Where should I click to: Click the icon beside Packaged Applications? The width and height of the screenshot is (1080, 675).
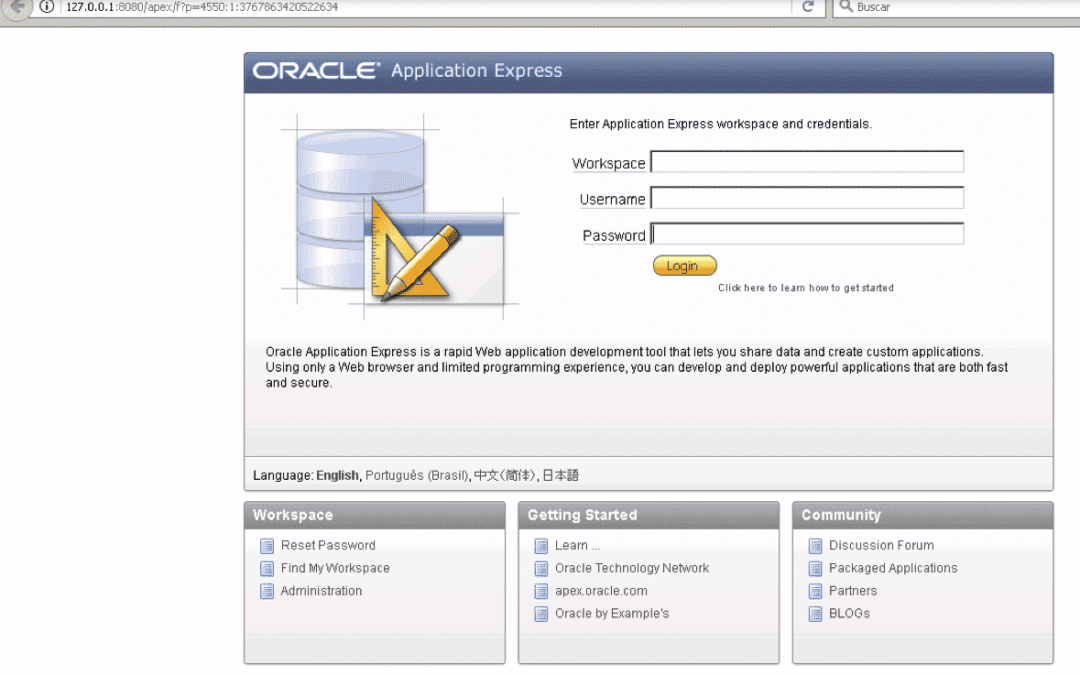click(x=816, y=569)
